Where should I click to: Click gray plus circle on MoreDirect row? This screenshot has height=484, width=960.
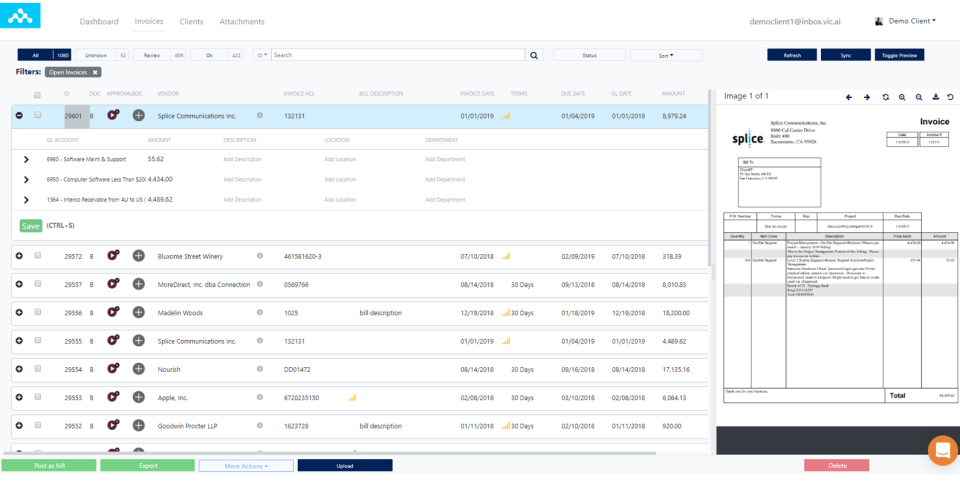click(139, 284)
